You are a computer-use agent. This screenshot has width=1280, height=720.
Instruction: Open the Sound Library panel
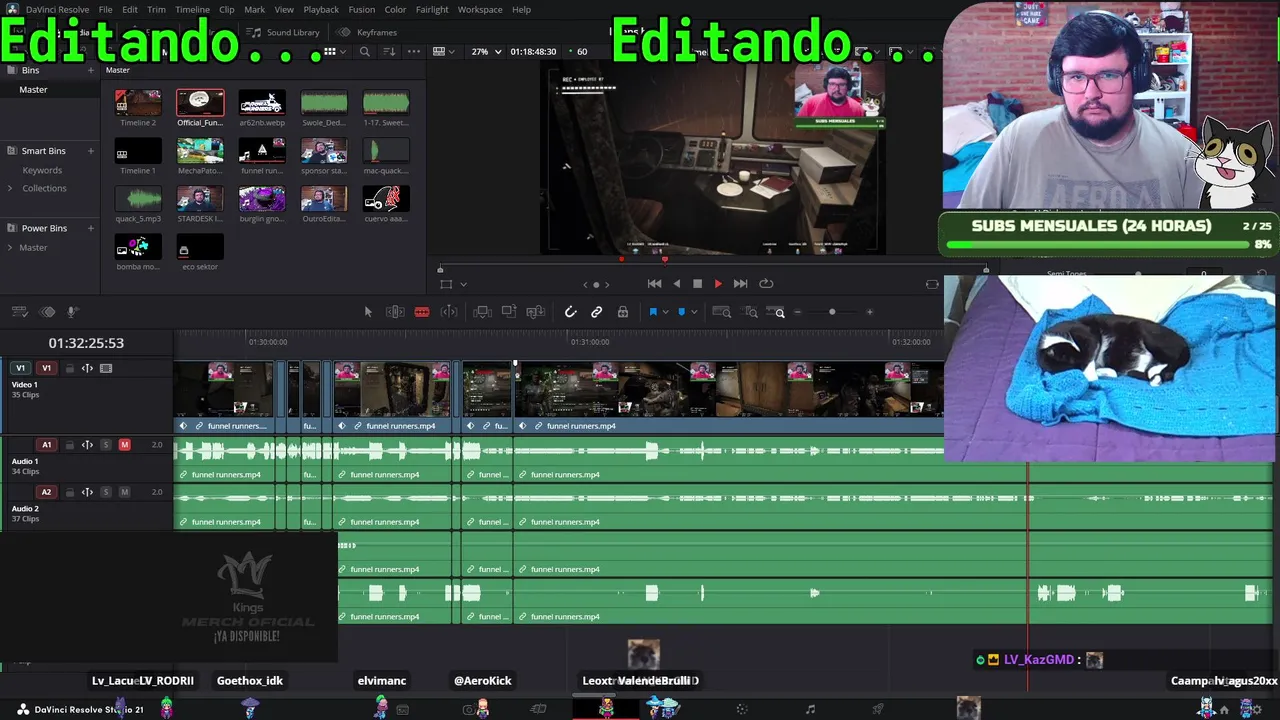click(x=285, y=32)
